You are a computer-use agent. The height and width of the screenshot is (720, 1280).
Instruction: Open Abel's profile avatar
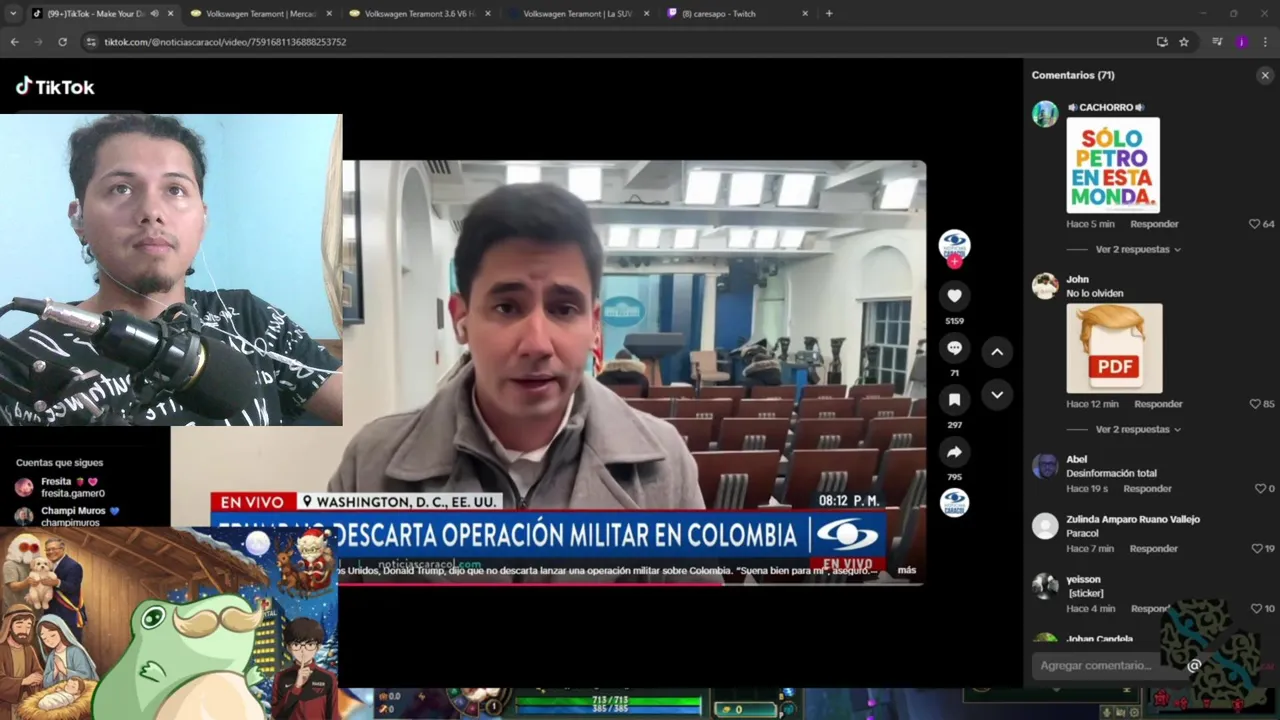(x=1045, y=466)
